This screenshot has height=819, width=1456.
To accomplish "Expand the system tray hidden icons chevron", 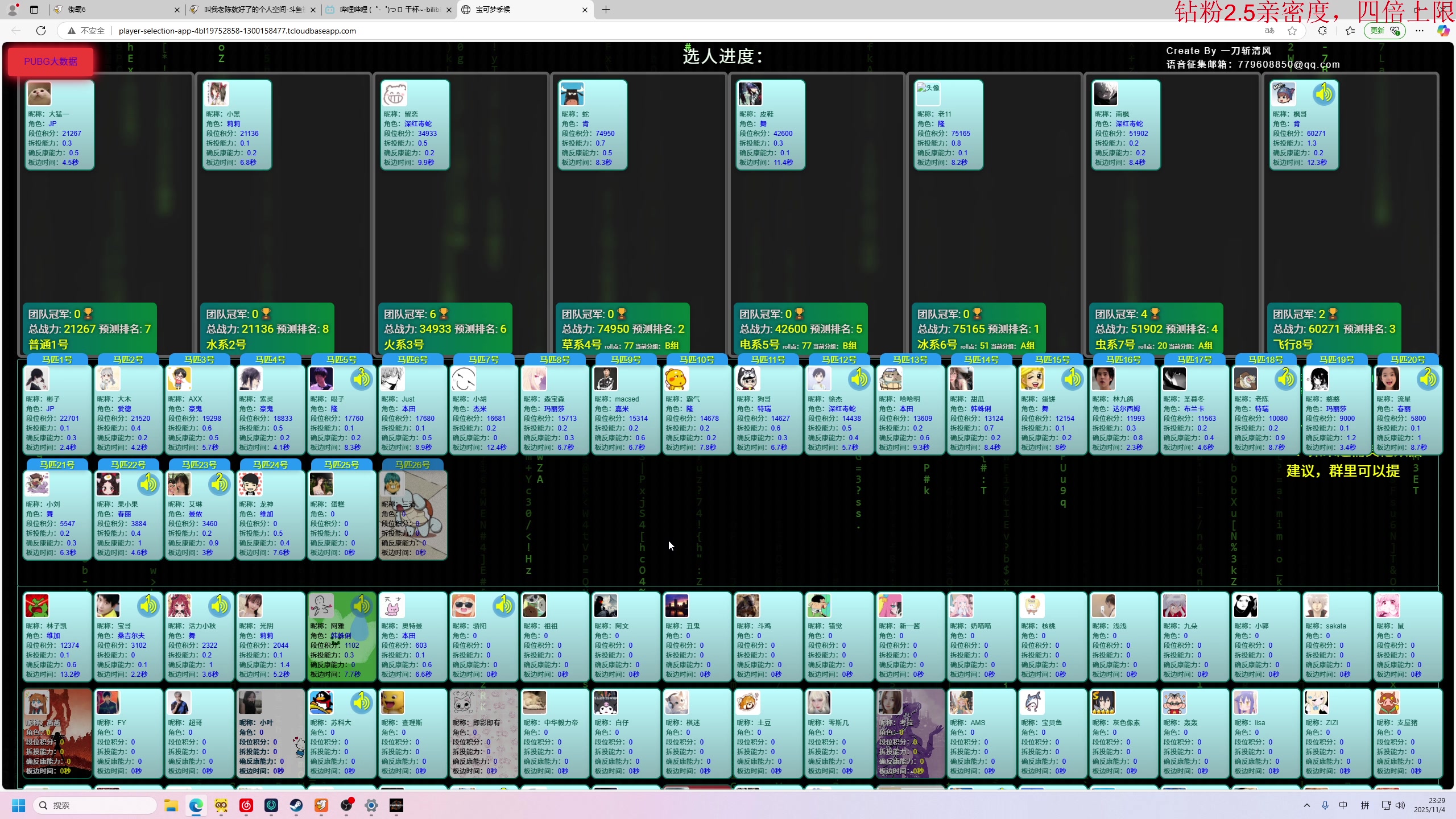I will pyautogui.click(x=1307, y=805).
